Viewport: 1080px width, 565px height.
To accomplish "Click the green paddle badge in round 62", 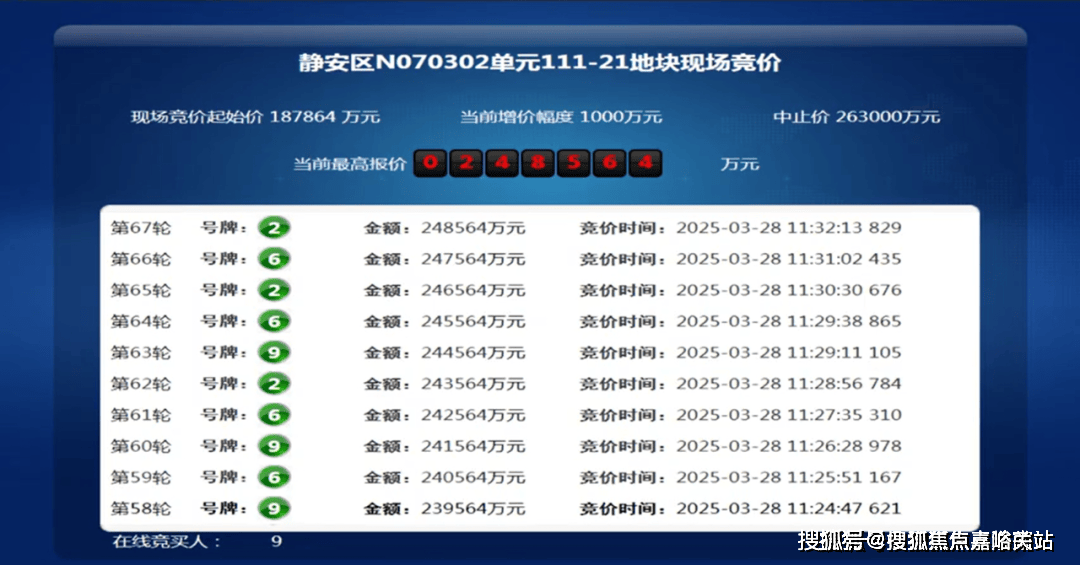I will pos(273,383).
